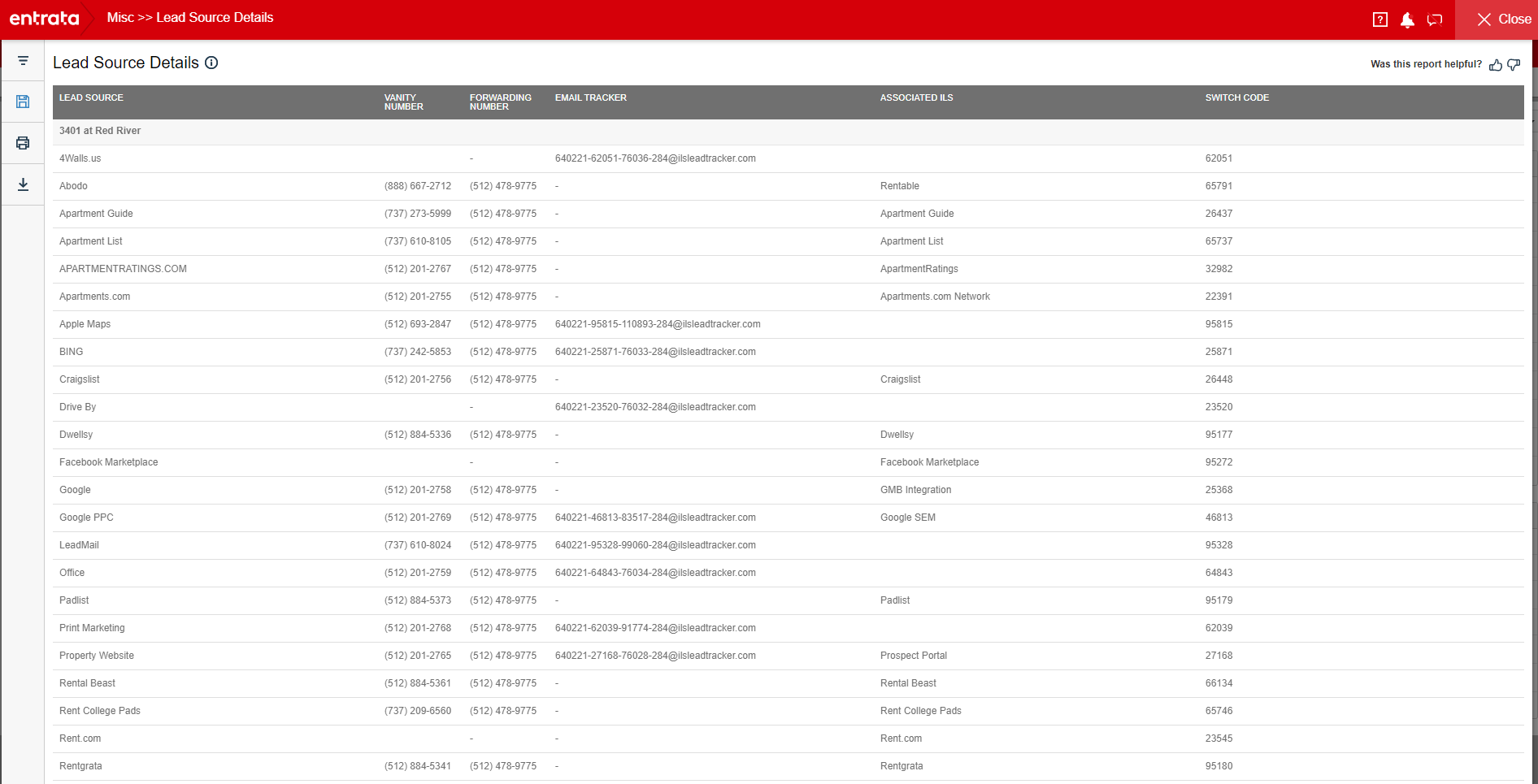
Task: Click the thumbs up helpful icon
Action: [x=1496, y=64]
